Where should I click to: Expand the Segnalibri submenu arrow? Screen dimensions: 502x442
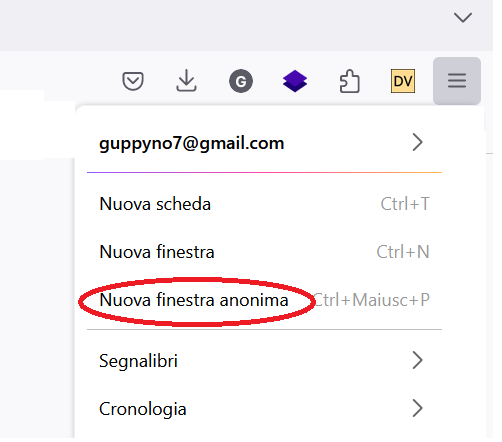(417, 360)
